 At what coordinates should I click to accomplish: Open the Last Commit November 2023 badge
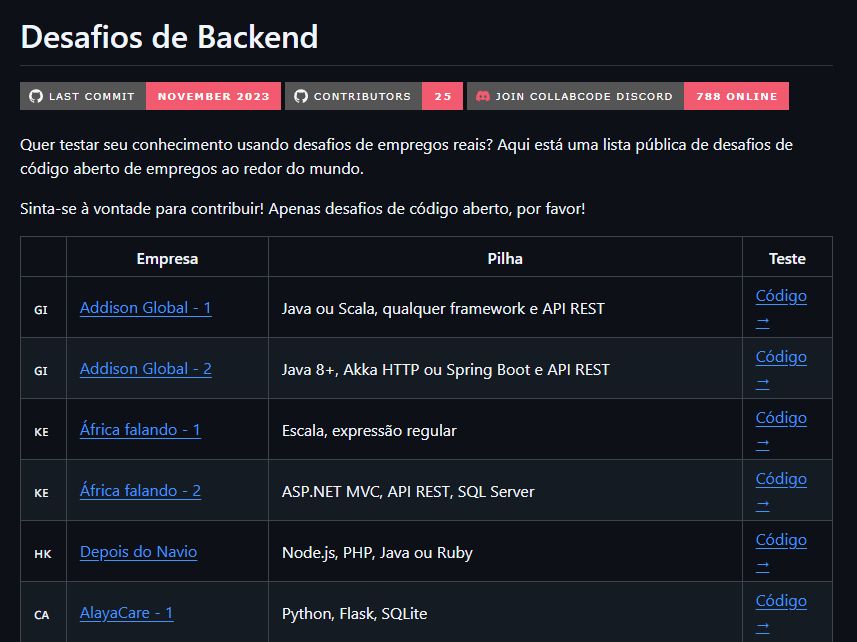[150, 96]
